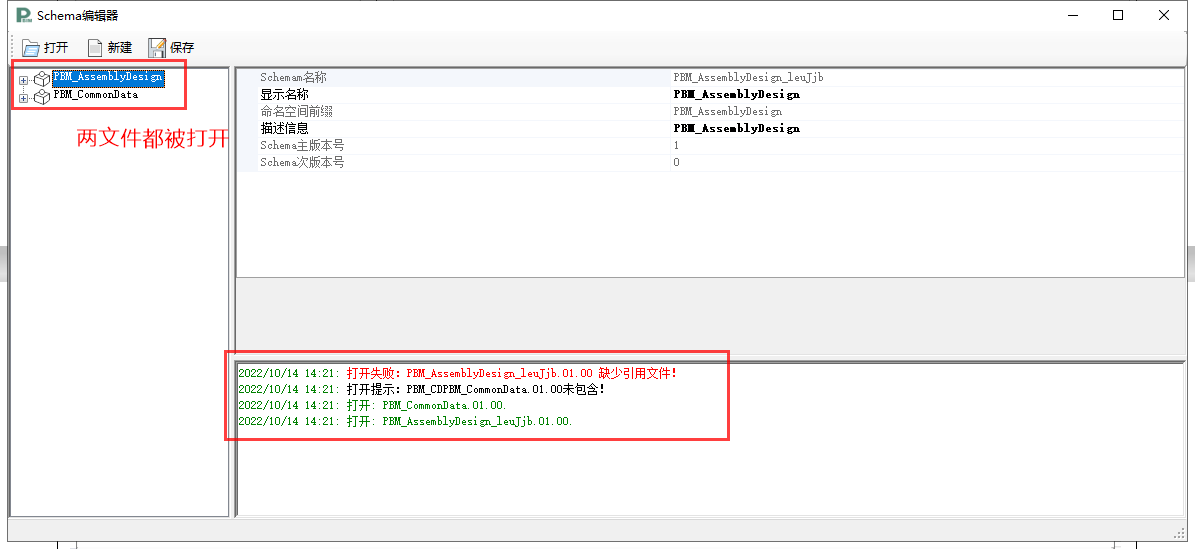This screenshot has height=549, width=1195.
Task: Click the 新建 toolbar button label
Action: 120,47
